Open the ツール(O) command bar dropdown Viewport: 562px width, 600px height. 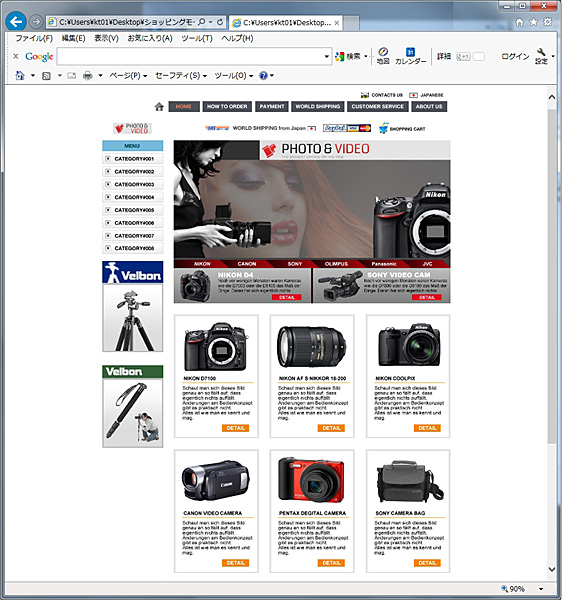tap(233, 76)
